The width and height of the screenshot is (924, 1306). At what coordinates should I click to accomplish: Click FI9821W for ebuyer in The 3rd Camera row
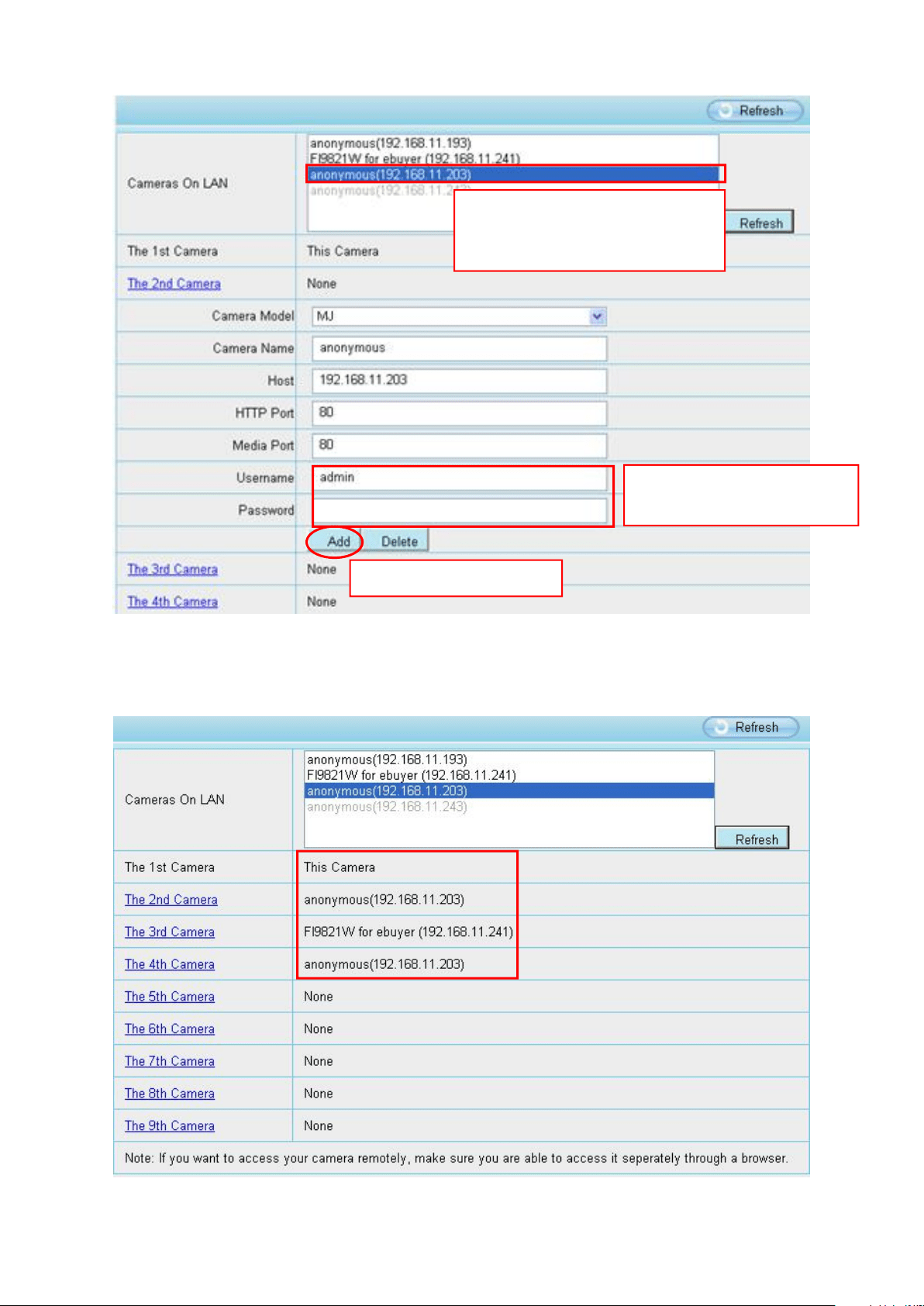[409, 932]
